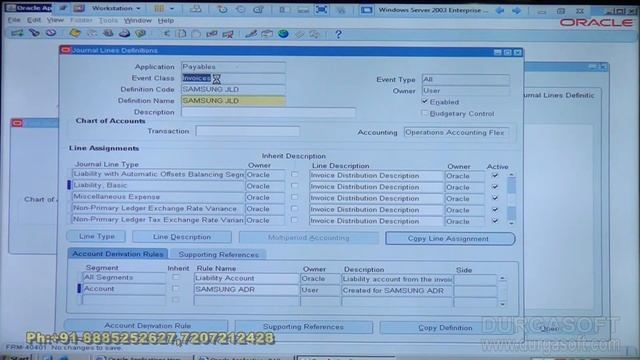Click the Copy Line Assignment button
640x360 pixels.
click(x=450, y=238)
